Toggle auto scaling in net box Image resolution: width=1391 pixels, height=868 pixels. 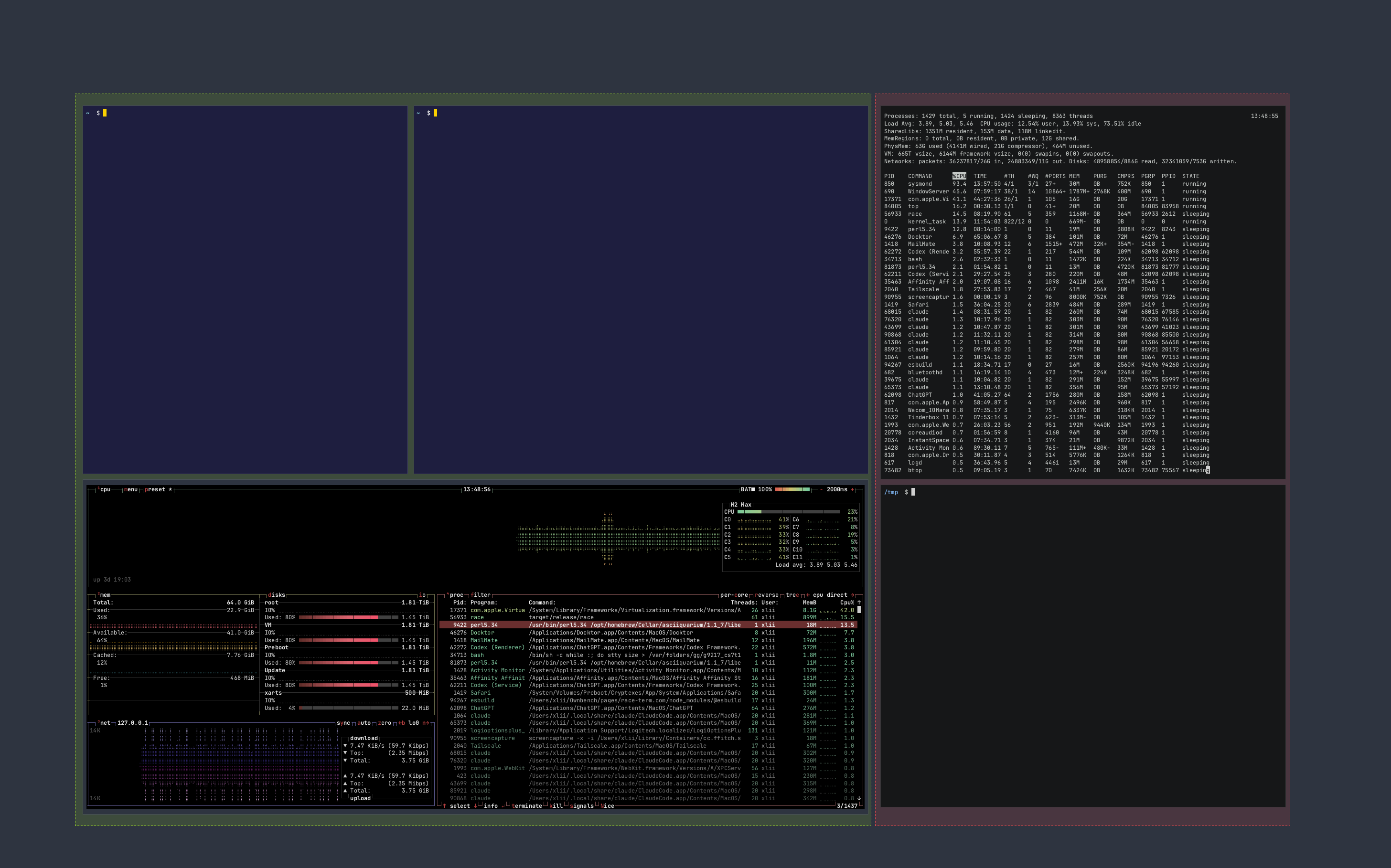pos(364,723)
